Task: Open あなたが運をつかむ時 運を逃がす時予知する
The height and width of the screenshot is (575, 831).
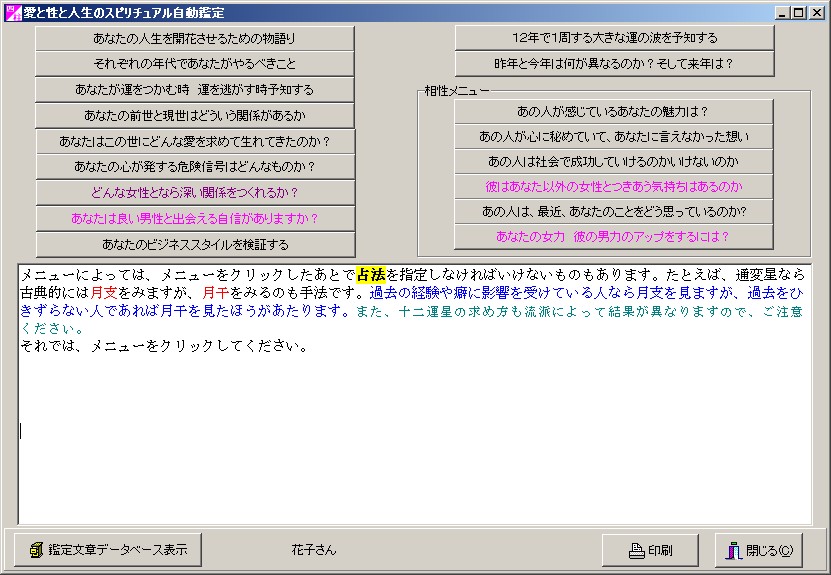Action: click(195, 90)
